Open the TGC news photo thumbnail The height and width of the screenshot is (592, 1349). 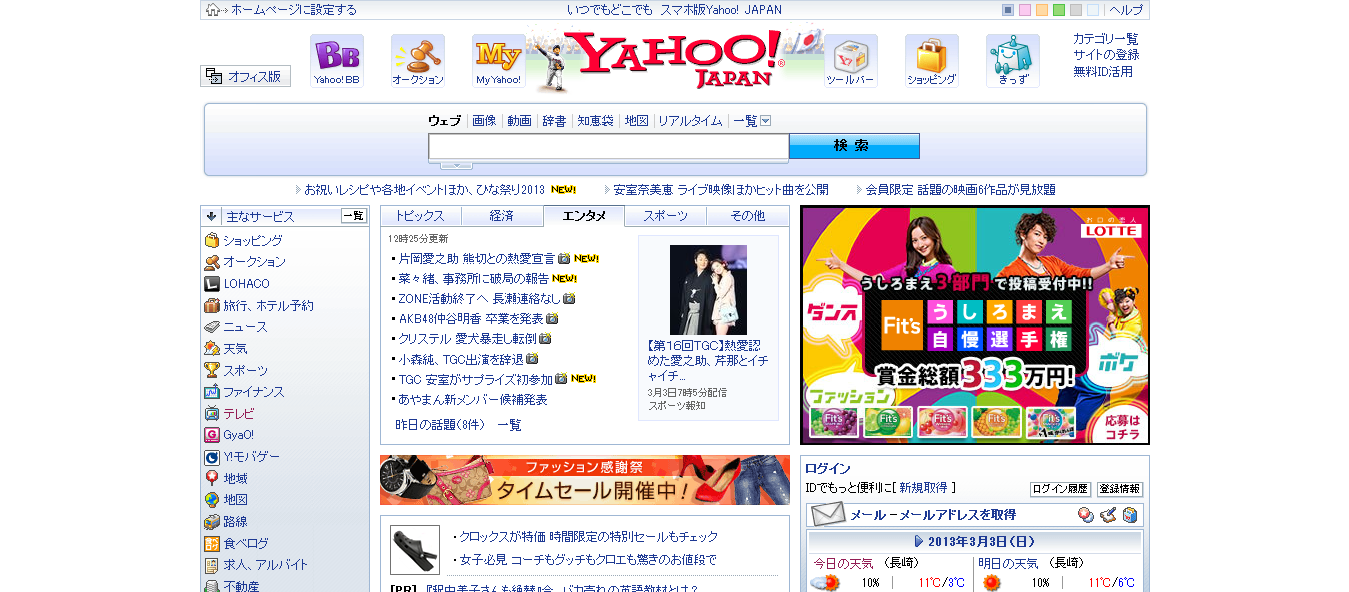[x=708, y=290]
